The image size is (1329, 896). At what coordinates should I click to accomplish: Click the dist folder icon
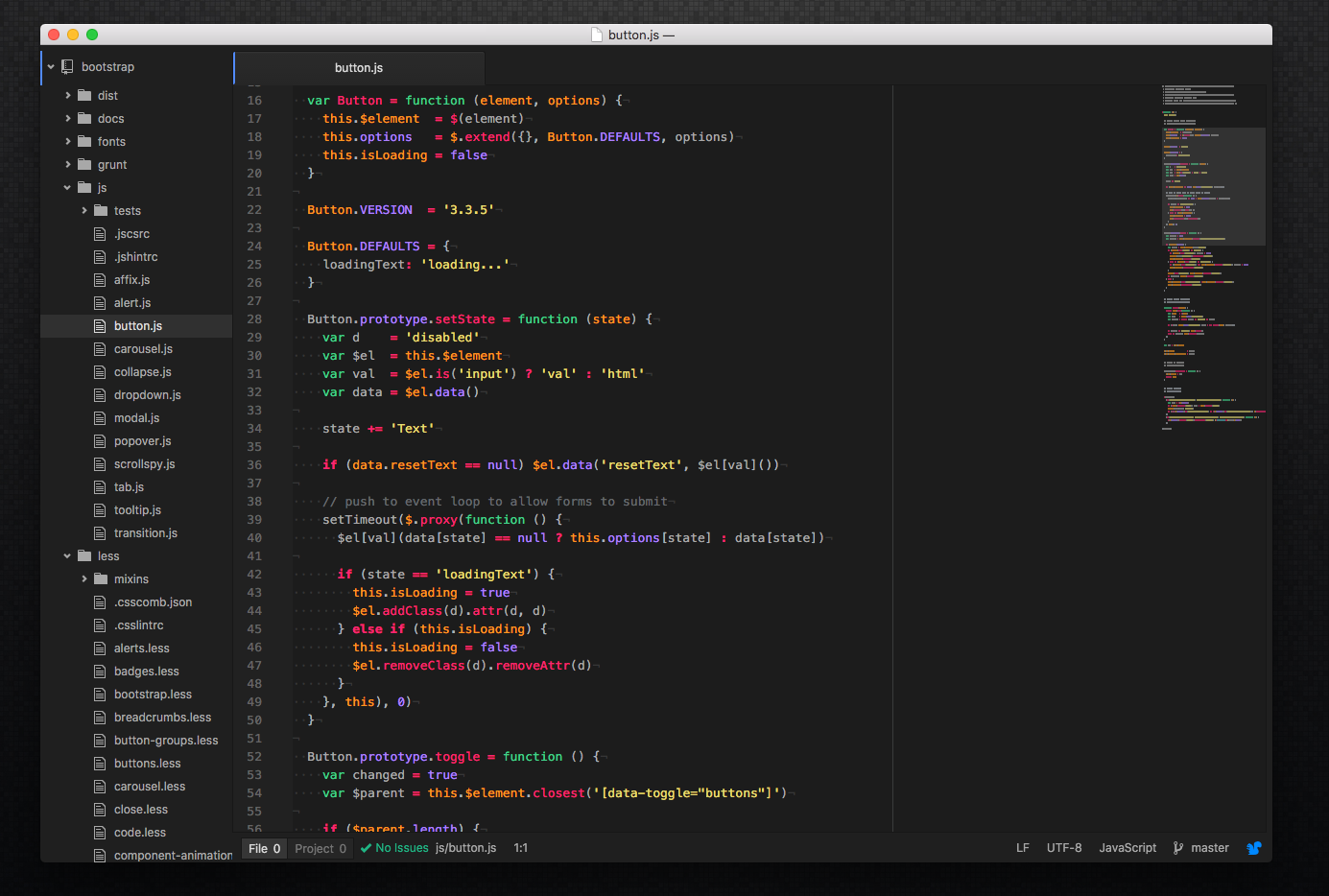[x=84, y=96]
